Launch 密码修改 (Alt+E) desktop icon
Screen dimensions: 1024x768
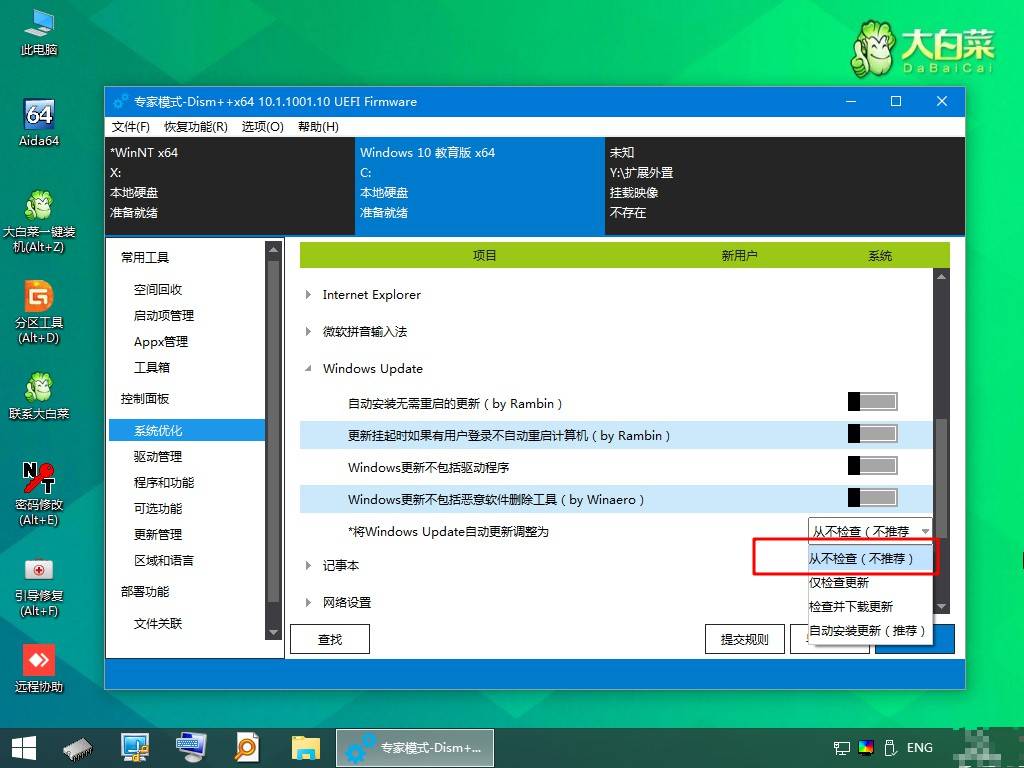click(39, 494)
